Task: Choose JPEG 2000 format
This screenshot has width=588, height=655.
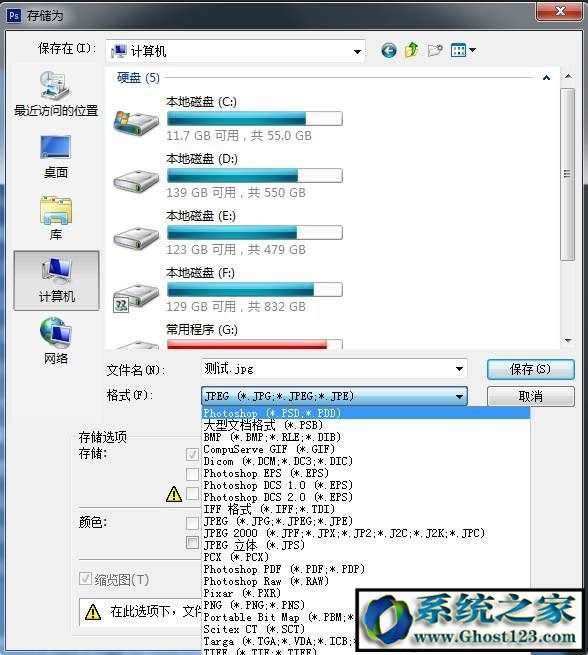Action: (x=365, y=533)
